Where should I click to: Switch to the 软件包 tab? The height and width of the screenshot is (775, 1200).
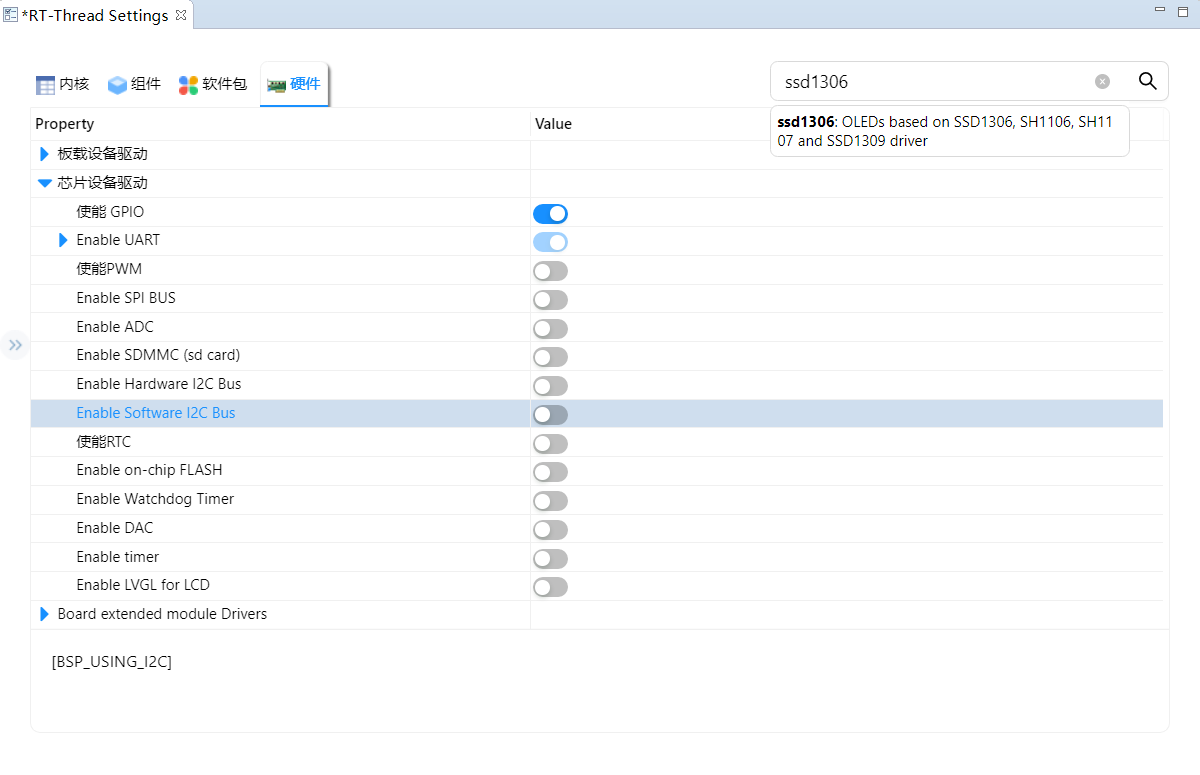pyautogui.click(x=213, y=85)
